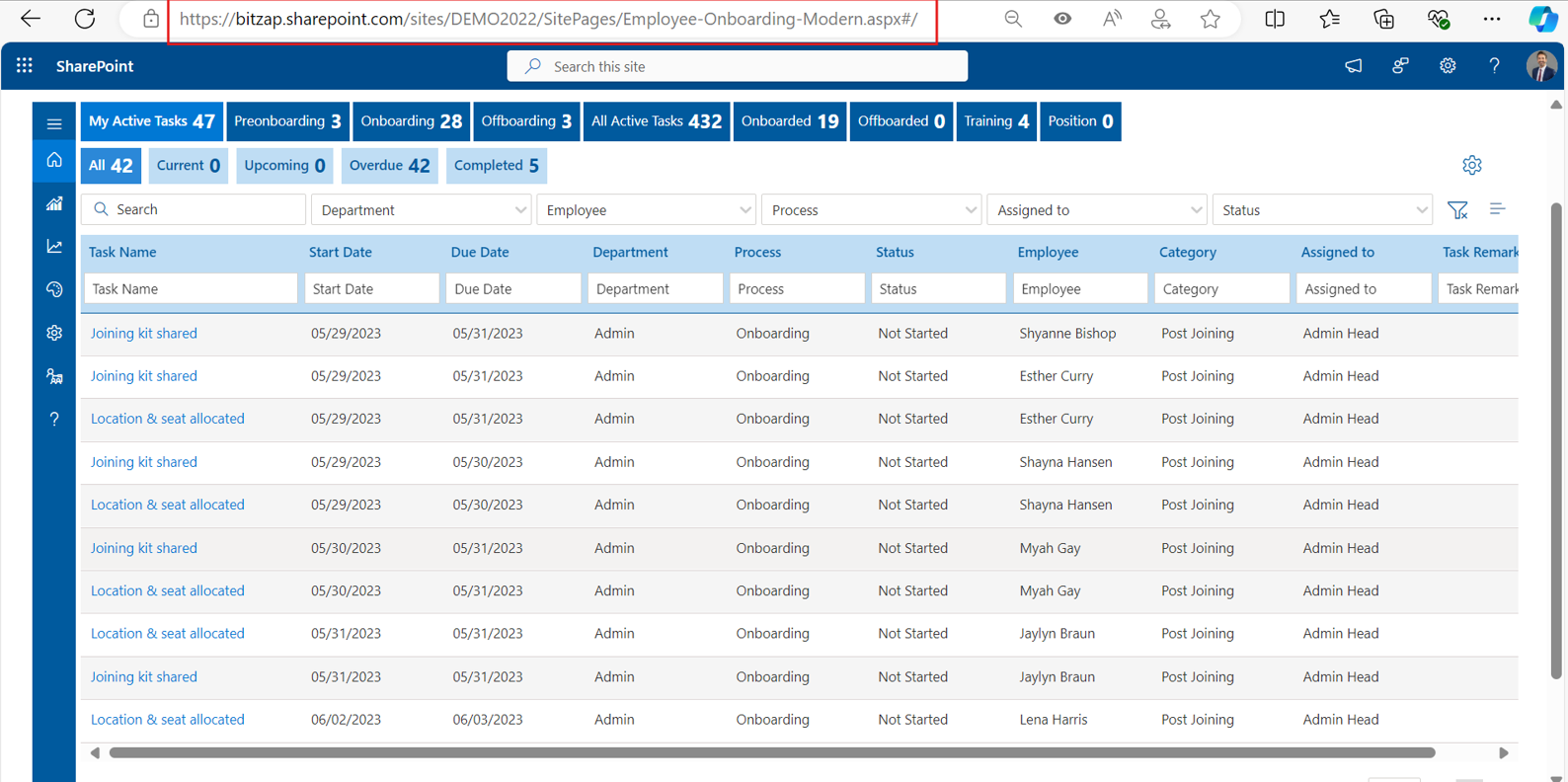Click the Task Name column filter box
1568x782 pixels.
pos(192,289)
